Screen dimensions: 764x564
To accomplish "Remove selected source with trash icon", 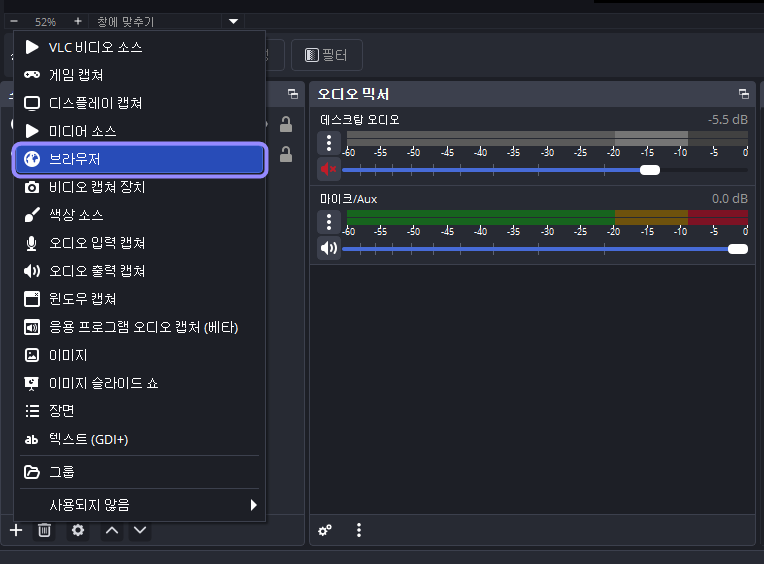I will pyautogui.click(x=44, y=530).
